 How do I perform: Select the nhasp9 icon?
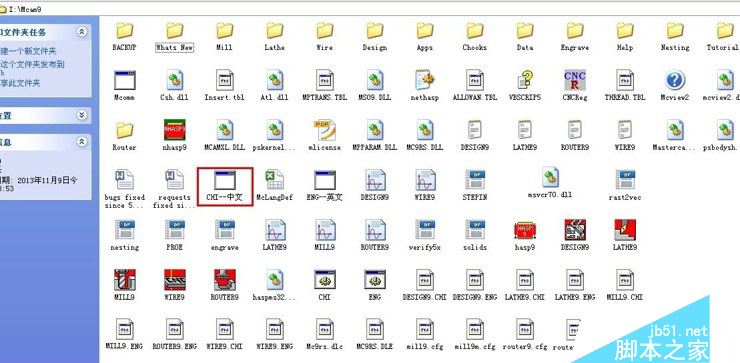click(x=175, y=130)
